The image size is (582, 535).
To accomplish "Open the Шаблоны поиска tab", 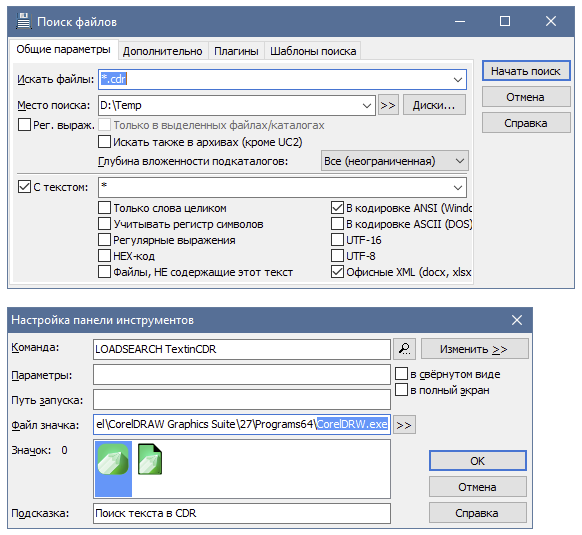I will (313, 51).
